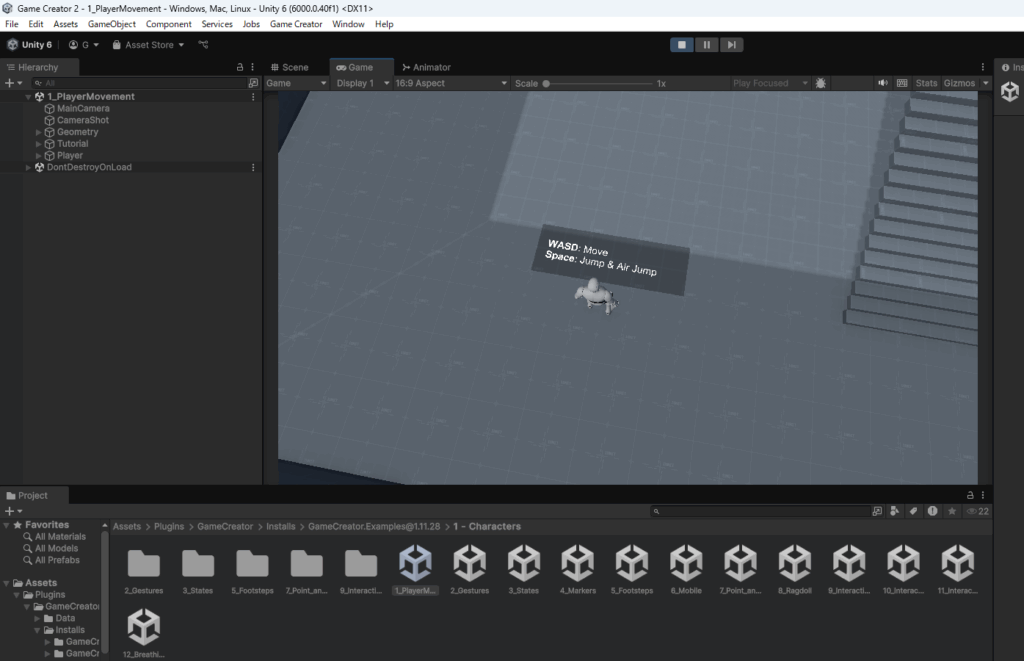Click the Search by Label tag icon

tap(913, 511)
